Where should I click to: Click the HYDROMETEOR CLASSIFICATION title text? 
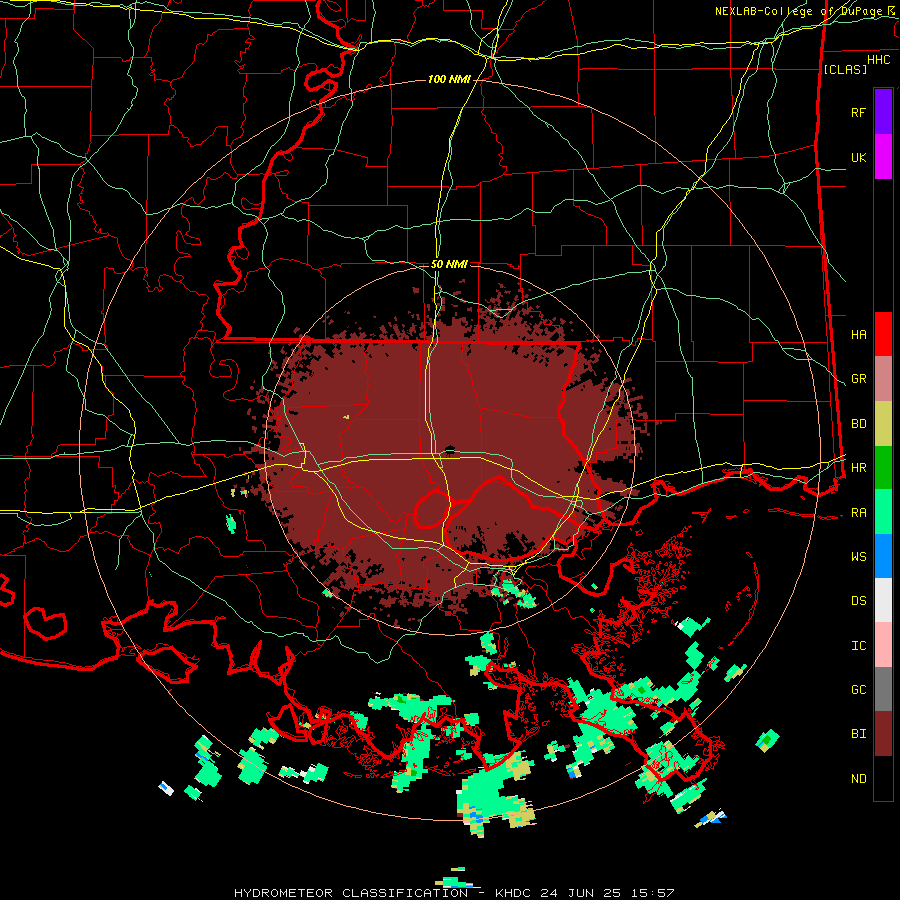[351, 893]
